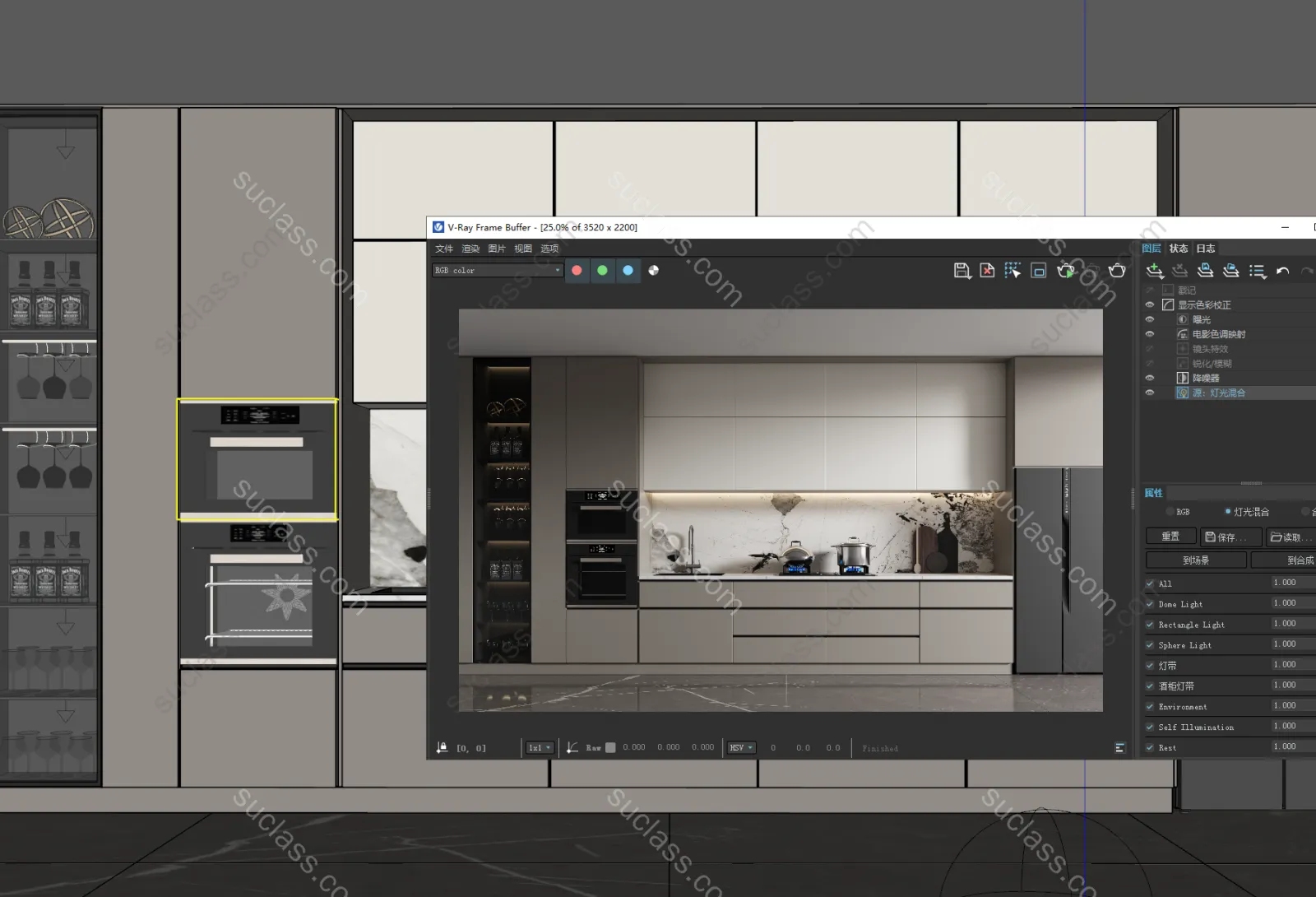The height and width of the screenshot is (897, 1316).
Task: Click the load layer preset folder icon
Action: [1231, 271]
